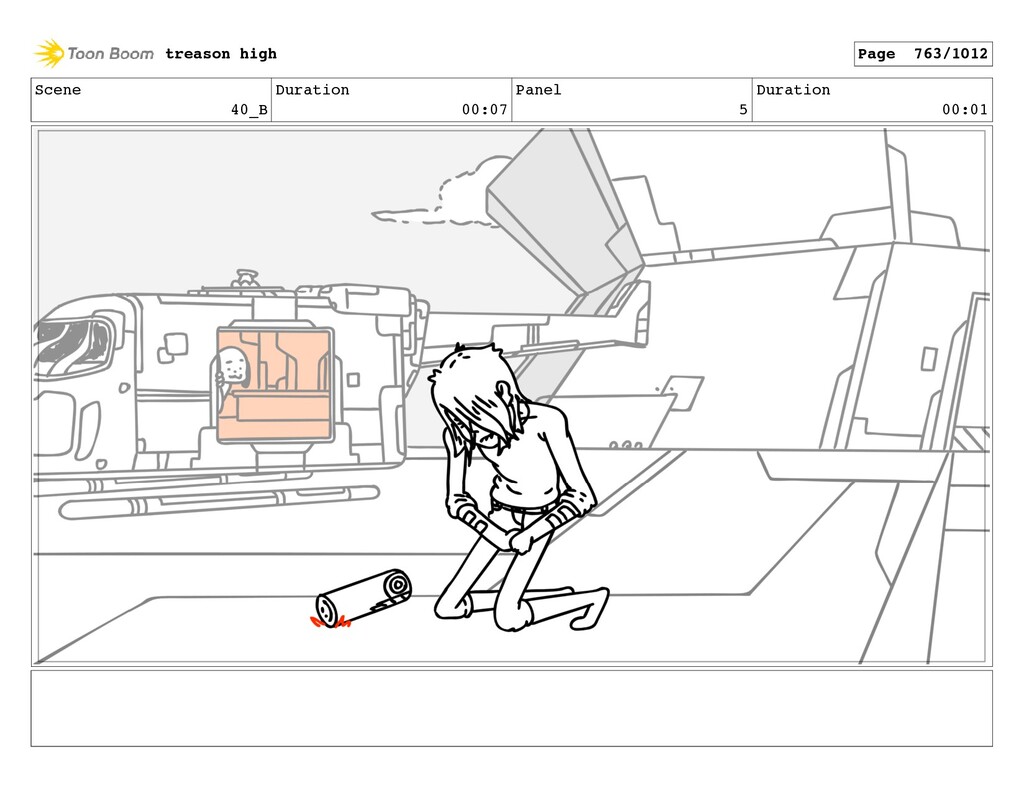Viewport: 1024px width, 793px height.
Task: Click the orange-tinted vehicle window in the drawing
Action: click(274, 385)
